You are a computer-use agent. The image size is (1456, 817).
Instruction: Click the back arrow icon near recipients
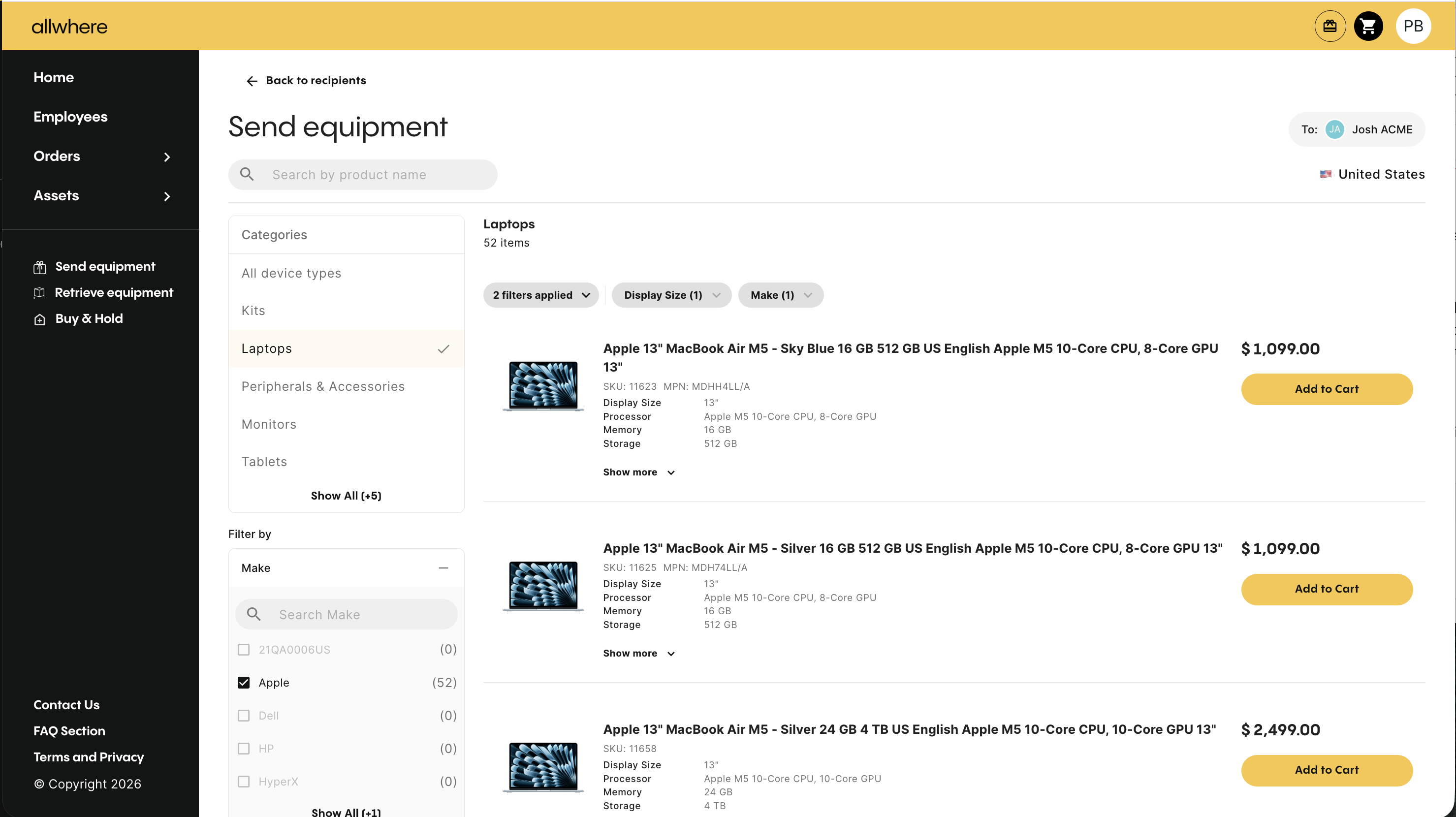252,81
